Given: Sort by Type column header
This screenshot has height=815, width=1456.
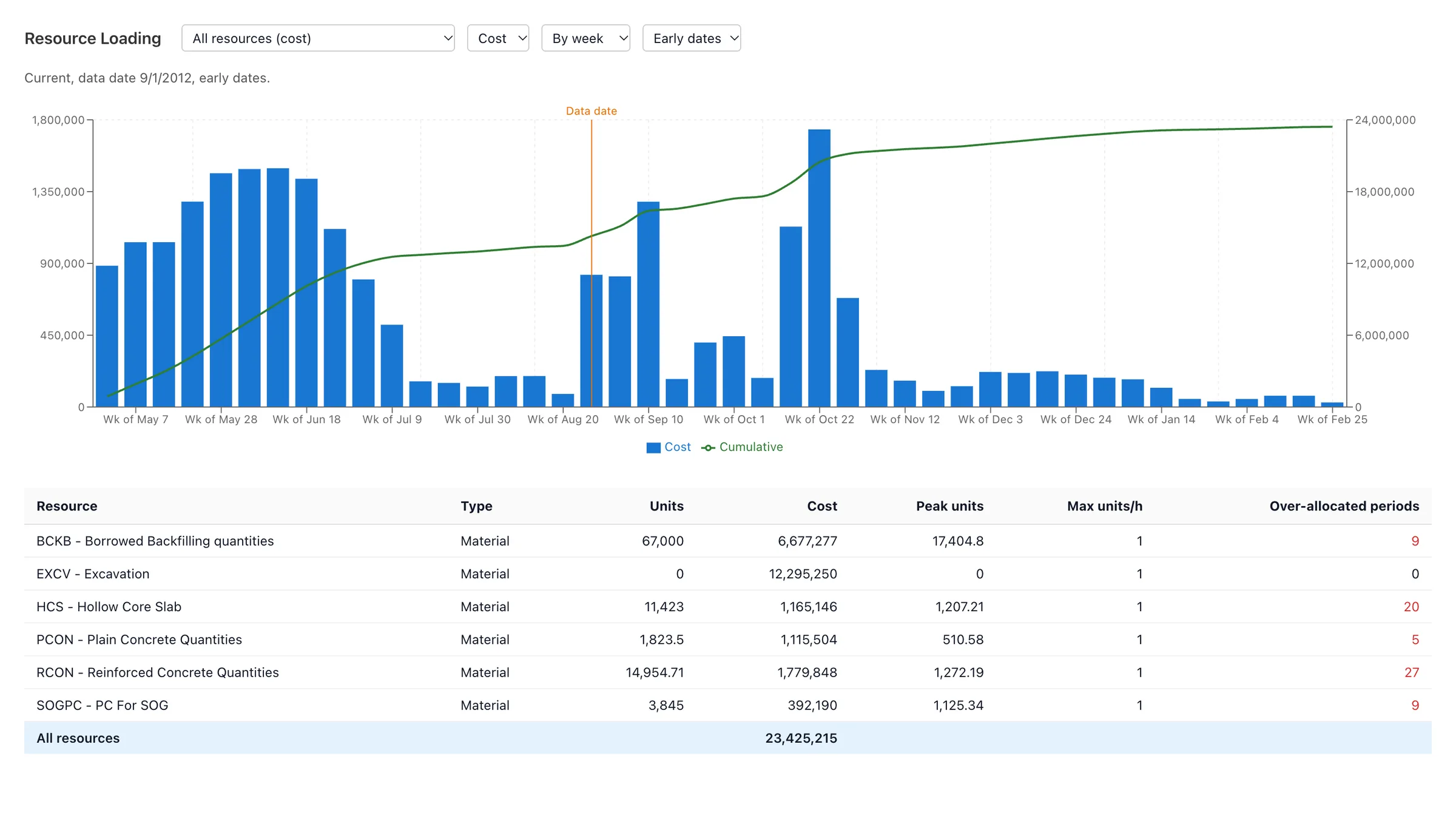Looking at the screenshot, I should [x=476, y=506].
